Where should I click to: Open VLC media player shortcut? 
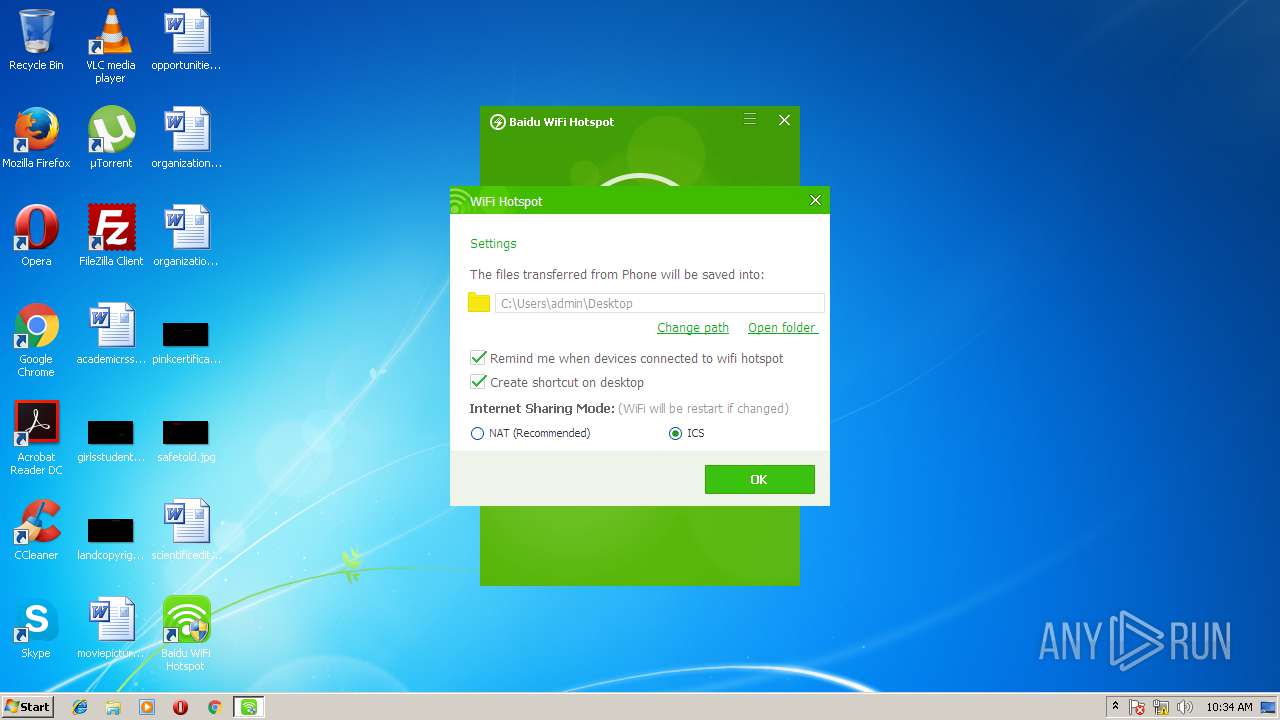110,46
